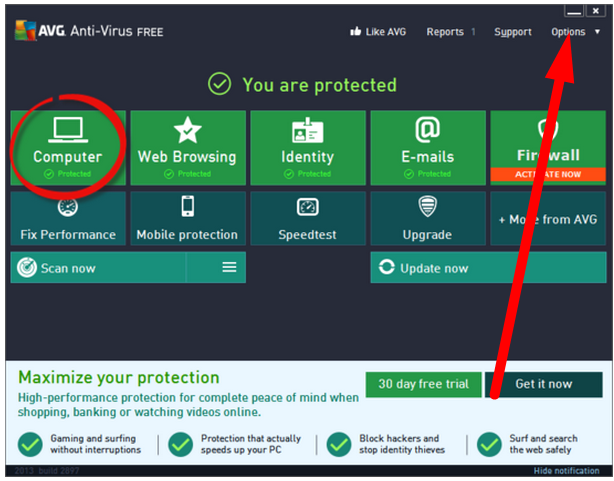
Task: Click Scan now button label
Action: pos(68,268)
